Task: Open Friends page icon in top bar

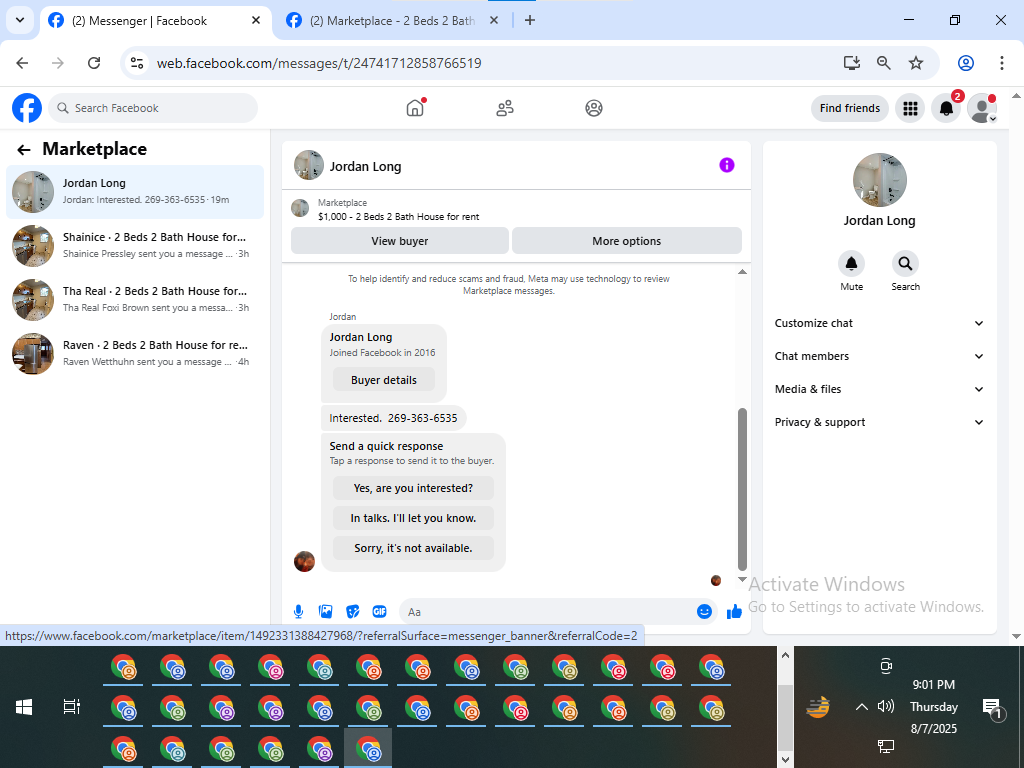Action: (x=505, y=108)
